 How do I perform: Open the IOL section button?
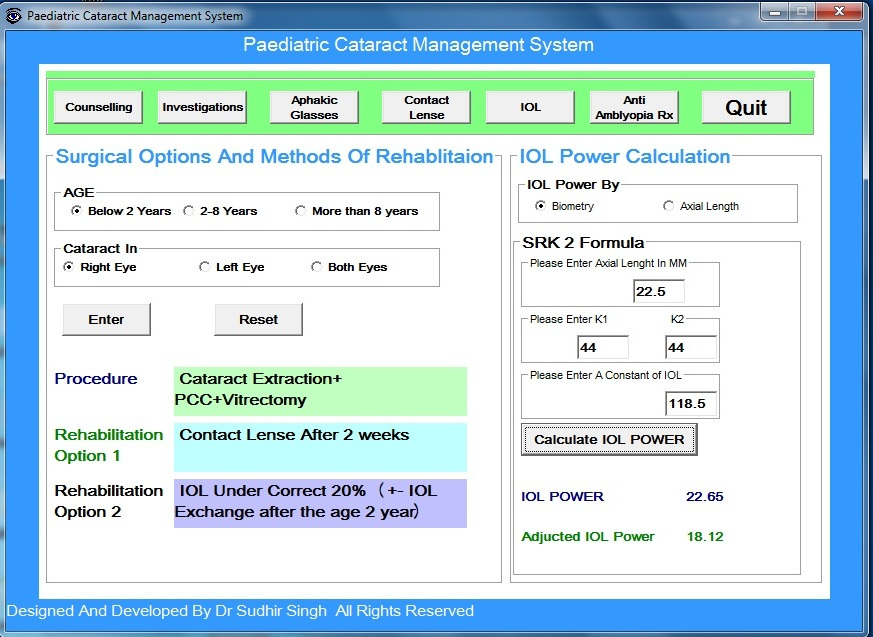[x=530, y=107]
